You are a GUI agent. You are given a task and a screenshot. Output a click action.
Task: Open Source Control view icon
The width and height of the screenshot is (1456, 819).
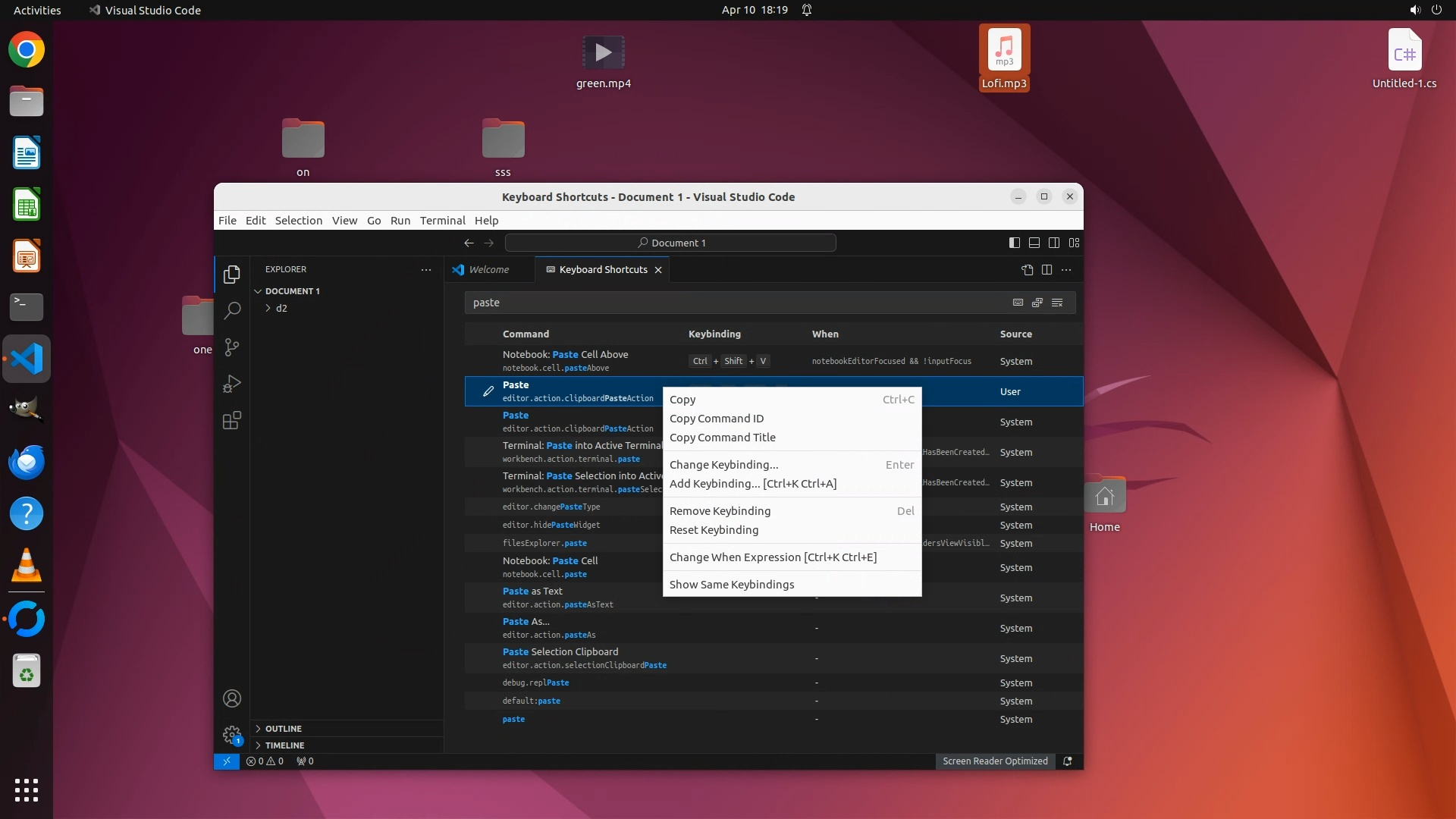tap(232, 347)
